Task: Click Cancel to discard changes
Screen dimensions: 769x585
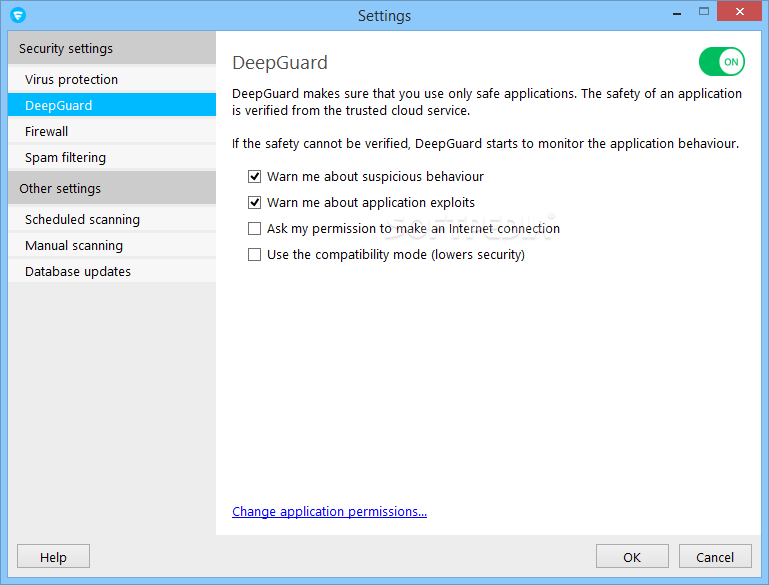Action: tap(715, 557)
